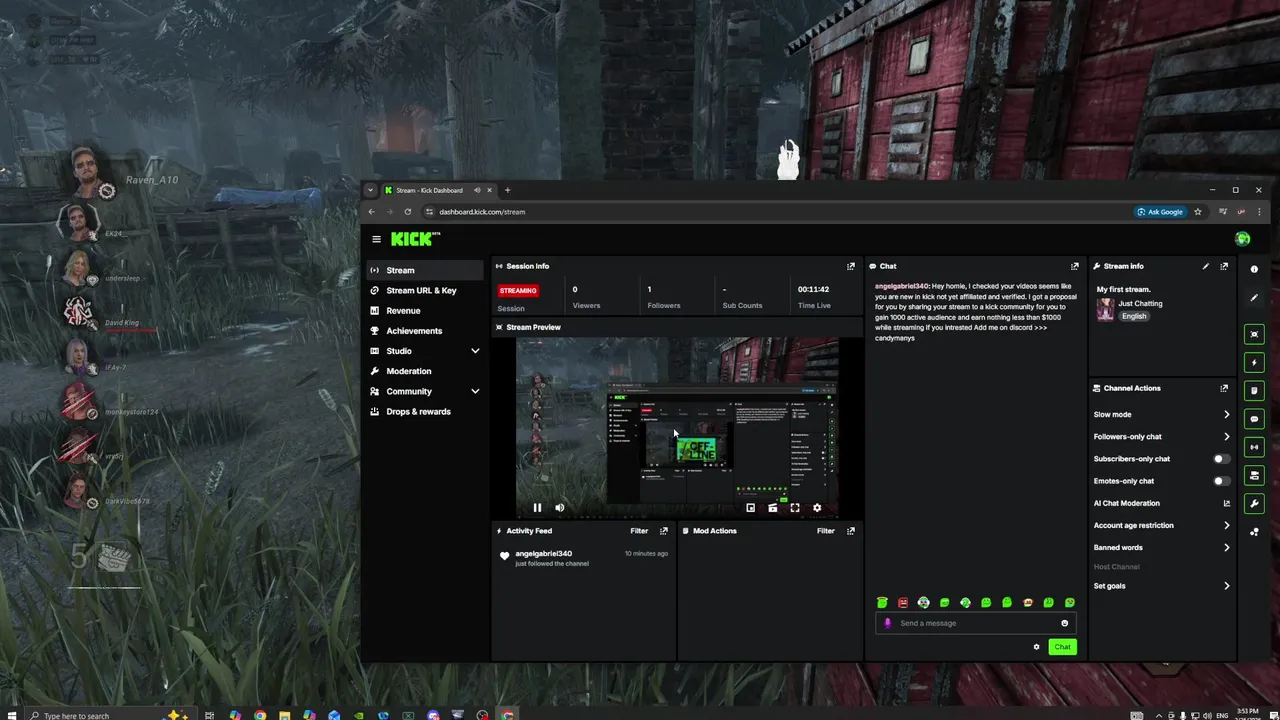Enable Subscribers-only chat toggle
1280x720 pixels.
point(1221,459)
